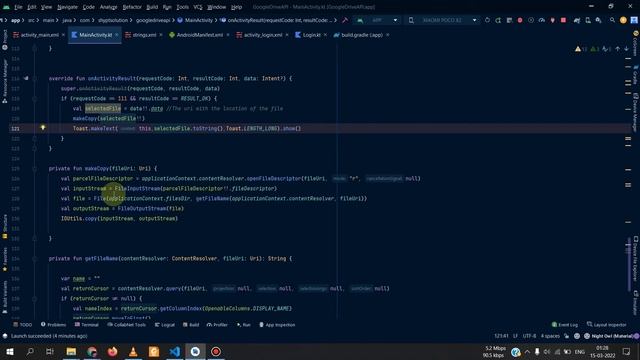
Task: Click the Debug app bug icon
Action: pyautogui.click(x=520, y=20)
